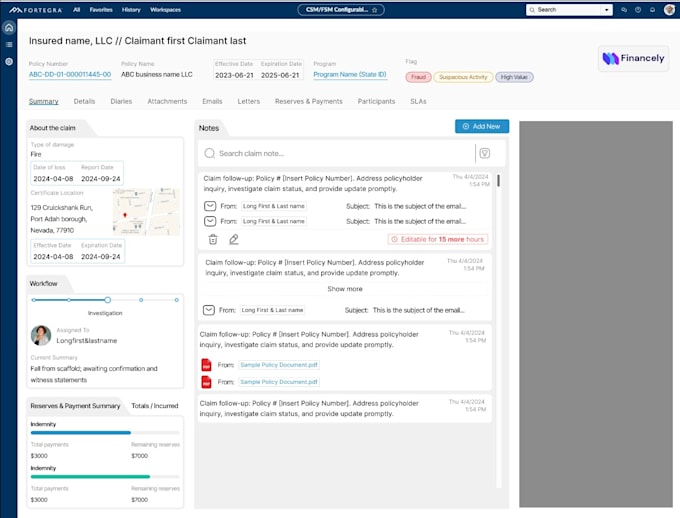Click the Add New note button
The image size is (680, 518).
(x=482, y=126)
